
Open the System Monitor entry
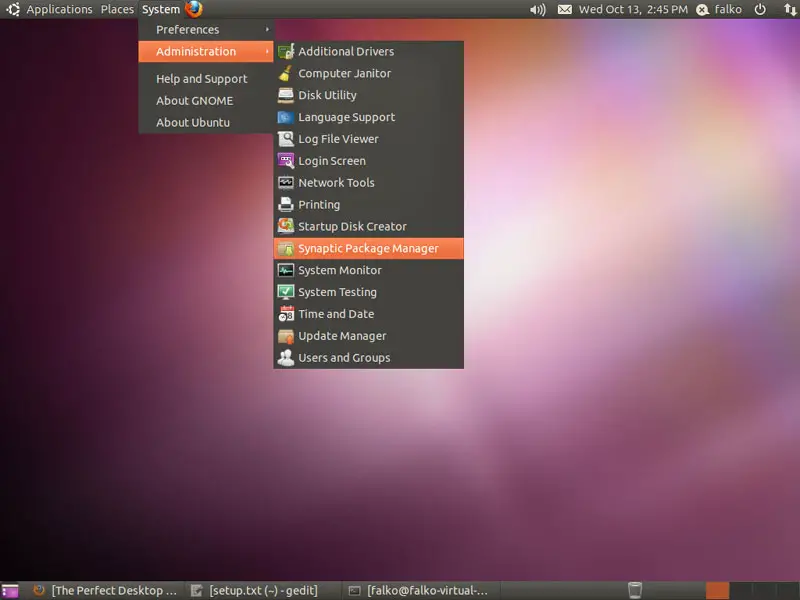[368, 270]
